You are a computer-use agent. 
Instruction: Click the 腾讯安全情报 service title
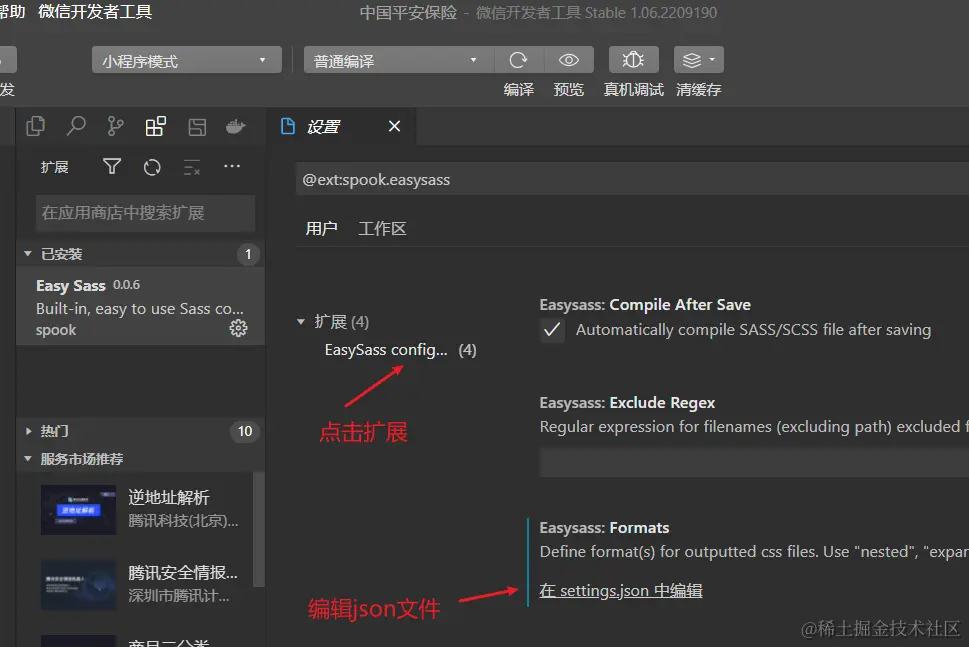coord(183,572)
